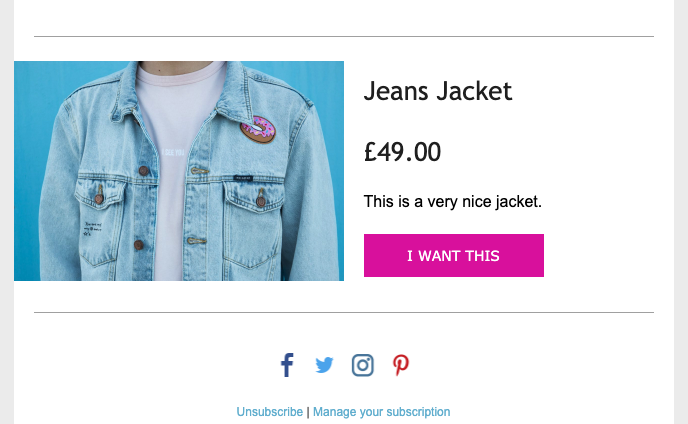Click the horizontal divider above the product

tap(344, 36)
